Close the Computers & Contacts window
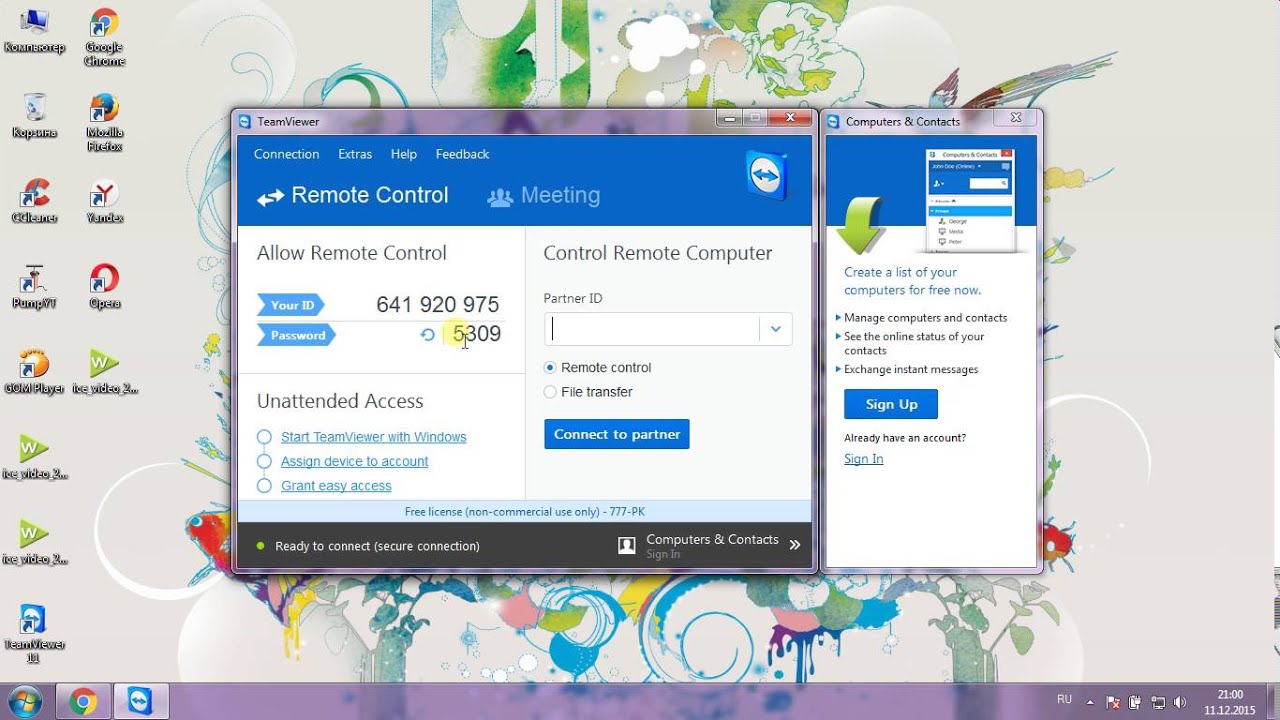This screenshot has height=720, width=1280. coord(1016,118)
